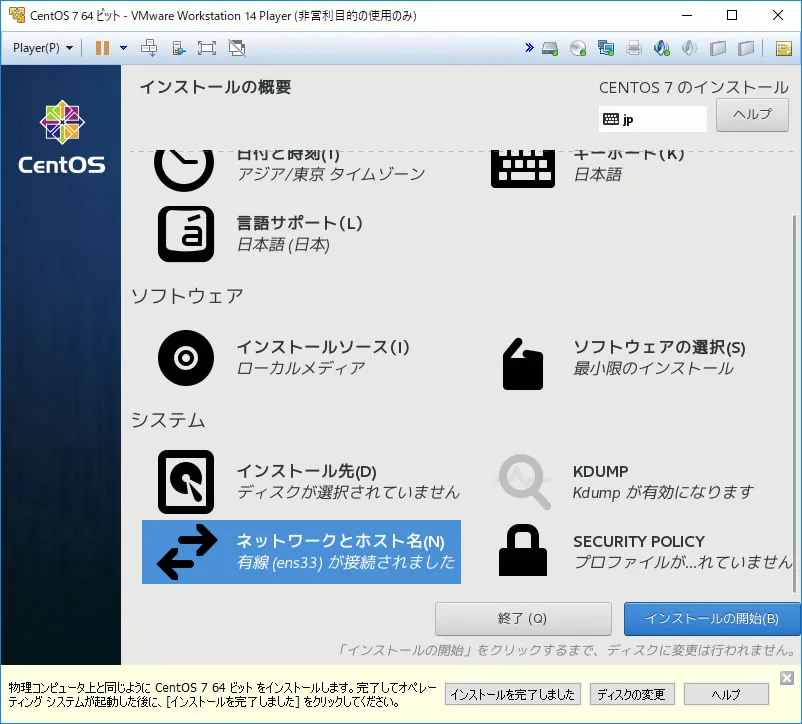The width and height of the screenshot is (802, 724).
Task: Click the first removable device icon
Action: tap(718, 49)
